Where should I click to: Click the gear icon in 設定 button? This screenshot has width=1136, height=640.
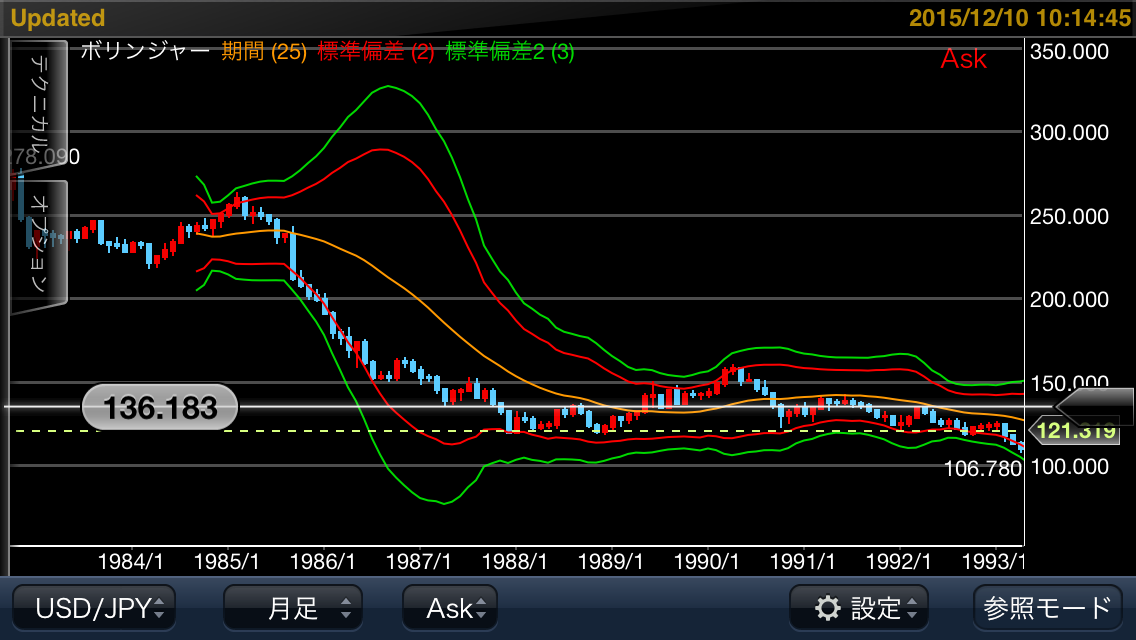click(x=828, y=608)
